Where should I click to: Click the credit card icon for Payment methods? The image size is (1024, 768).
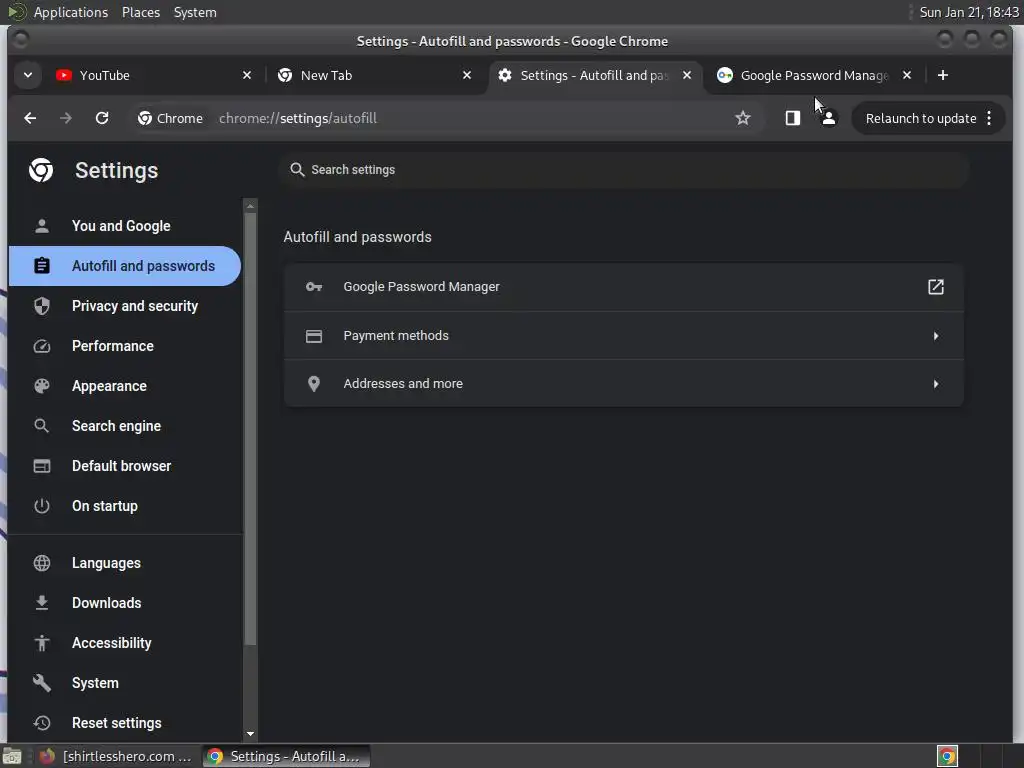click(x=314, y=336)
